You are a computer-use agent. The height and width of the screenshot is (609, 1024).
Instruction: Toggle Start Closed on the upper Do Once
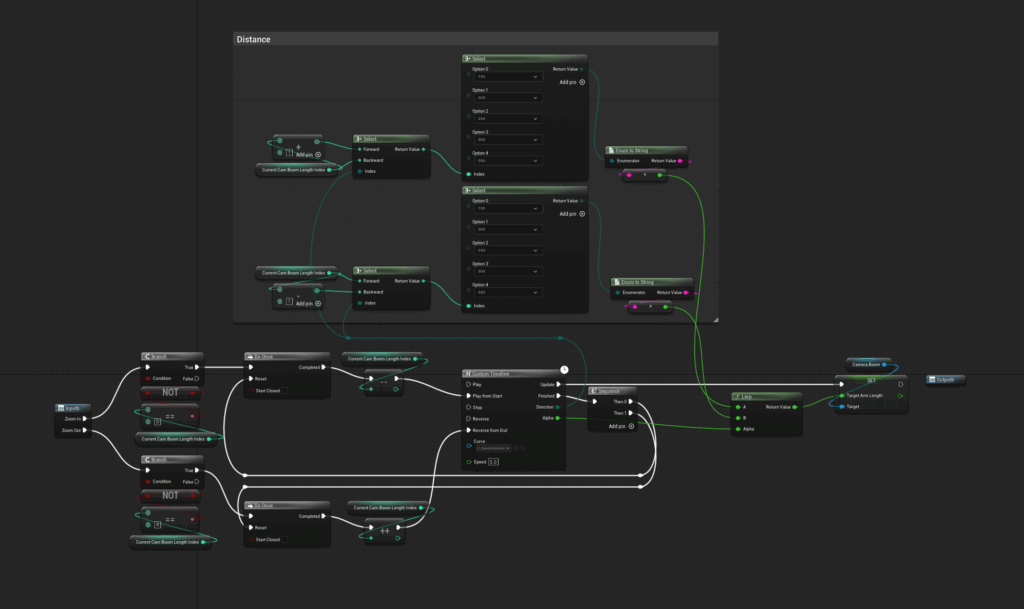pos(286,391)
